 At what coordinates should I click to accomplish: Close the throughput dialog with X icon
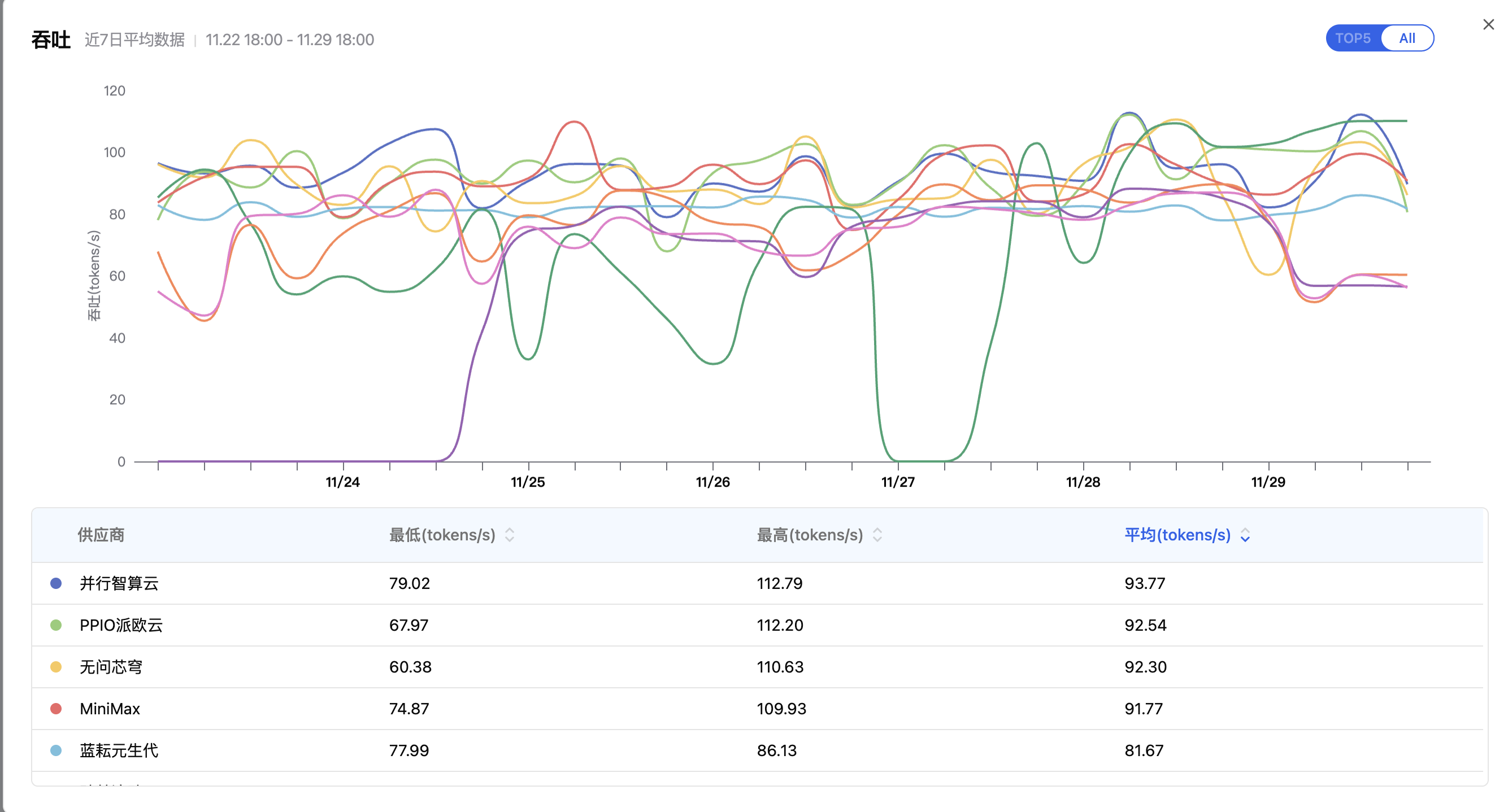point(1488,25)
